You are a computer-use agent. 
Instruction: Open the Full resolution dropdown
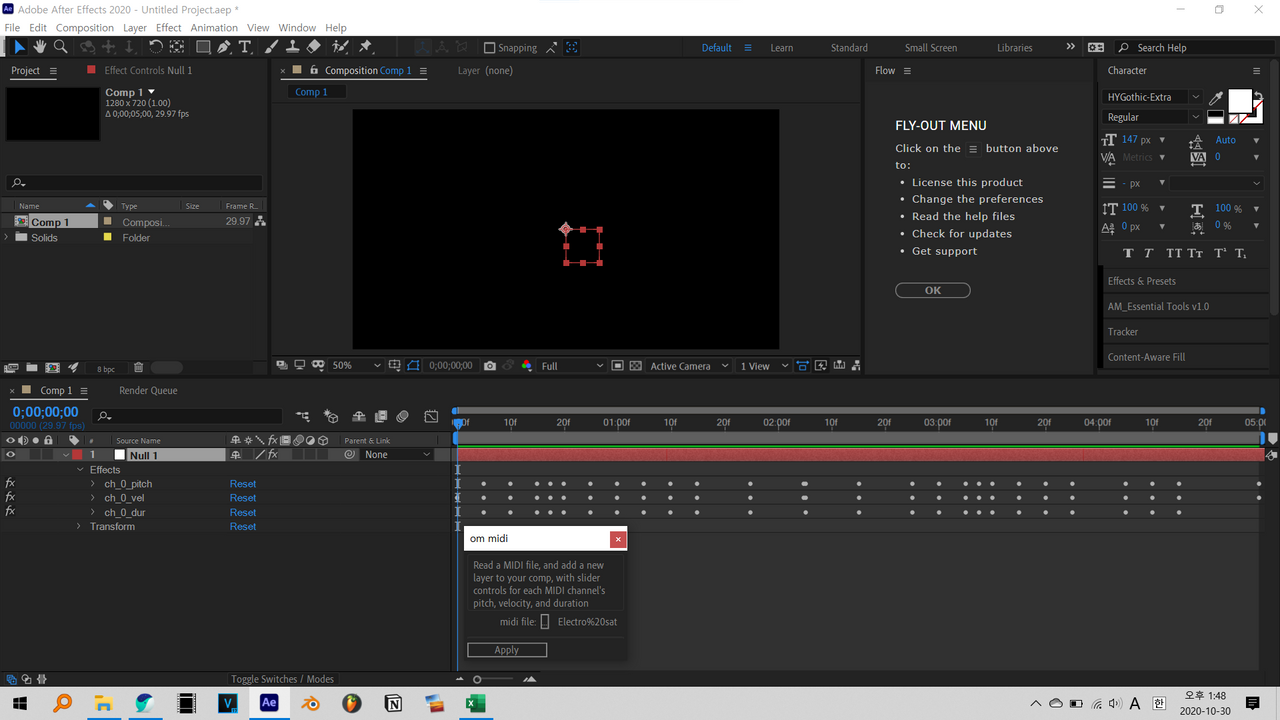tap(572, 366)
